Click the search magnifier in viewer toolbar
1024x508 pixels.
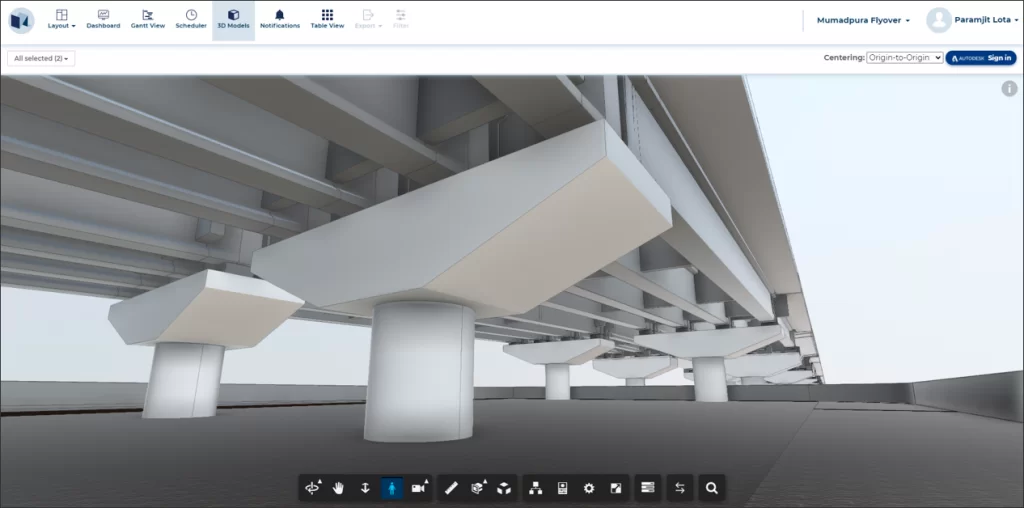coord(712,488)
